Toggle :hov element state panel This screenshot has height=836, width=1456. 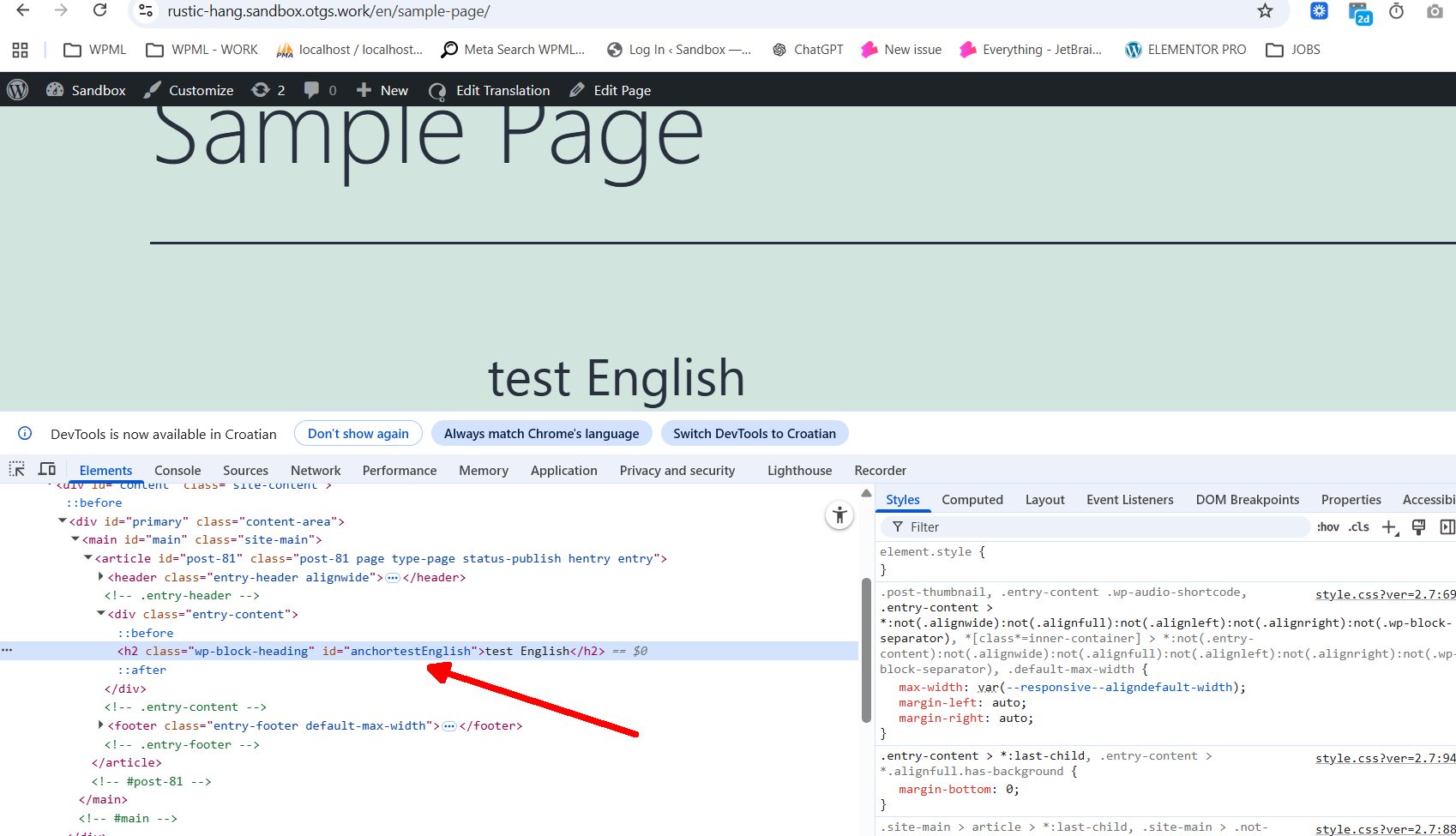pos(1327,527)
